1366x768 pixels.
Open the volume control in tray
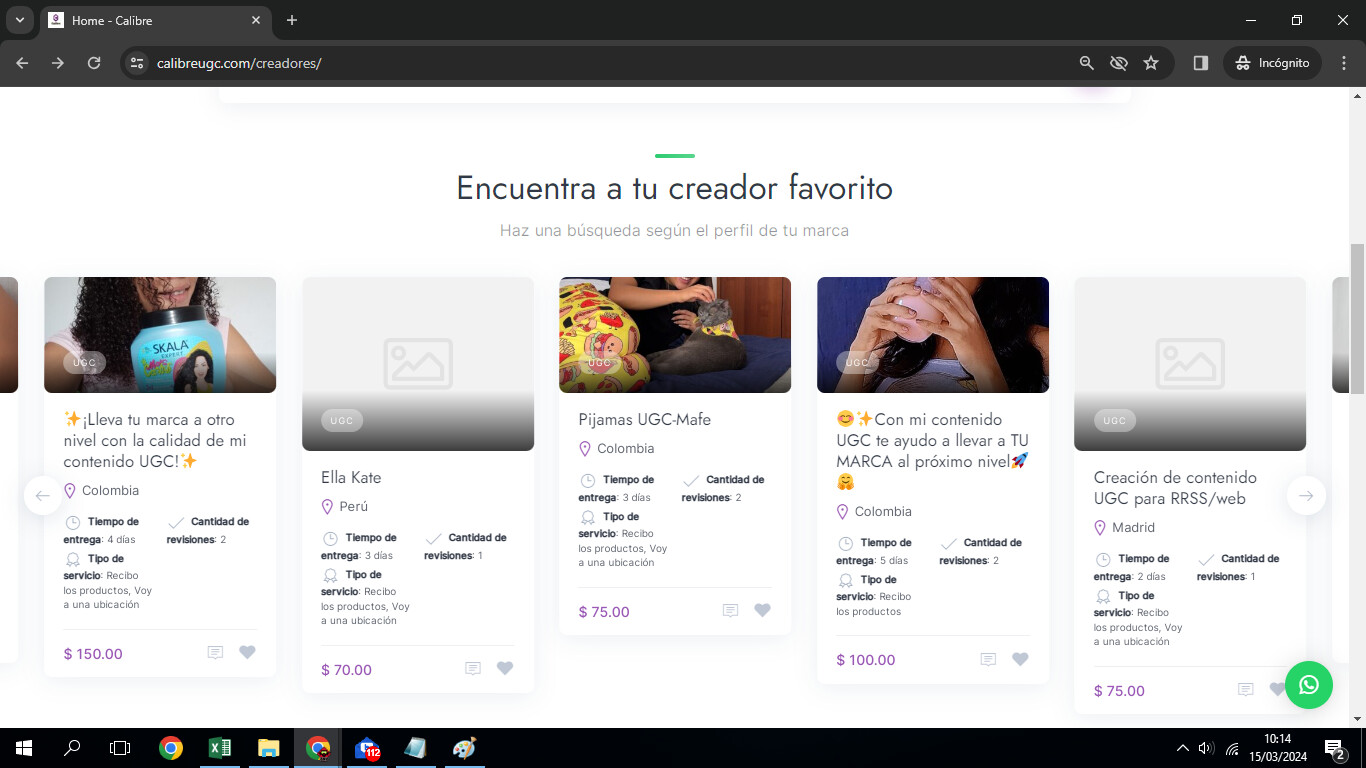tap(1206, 747)
